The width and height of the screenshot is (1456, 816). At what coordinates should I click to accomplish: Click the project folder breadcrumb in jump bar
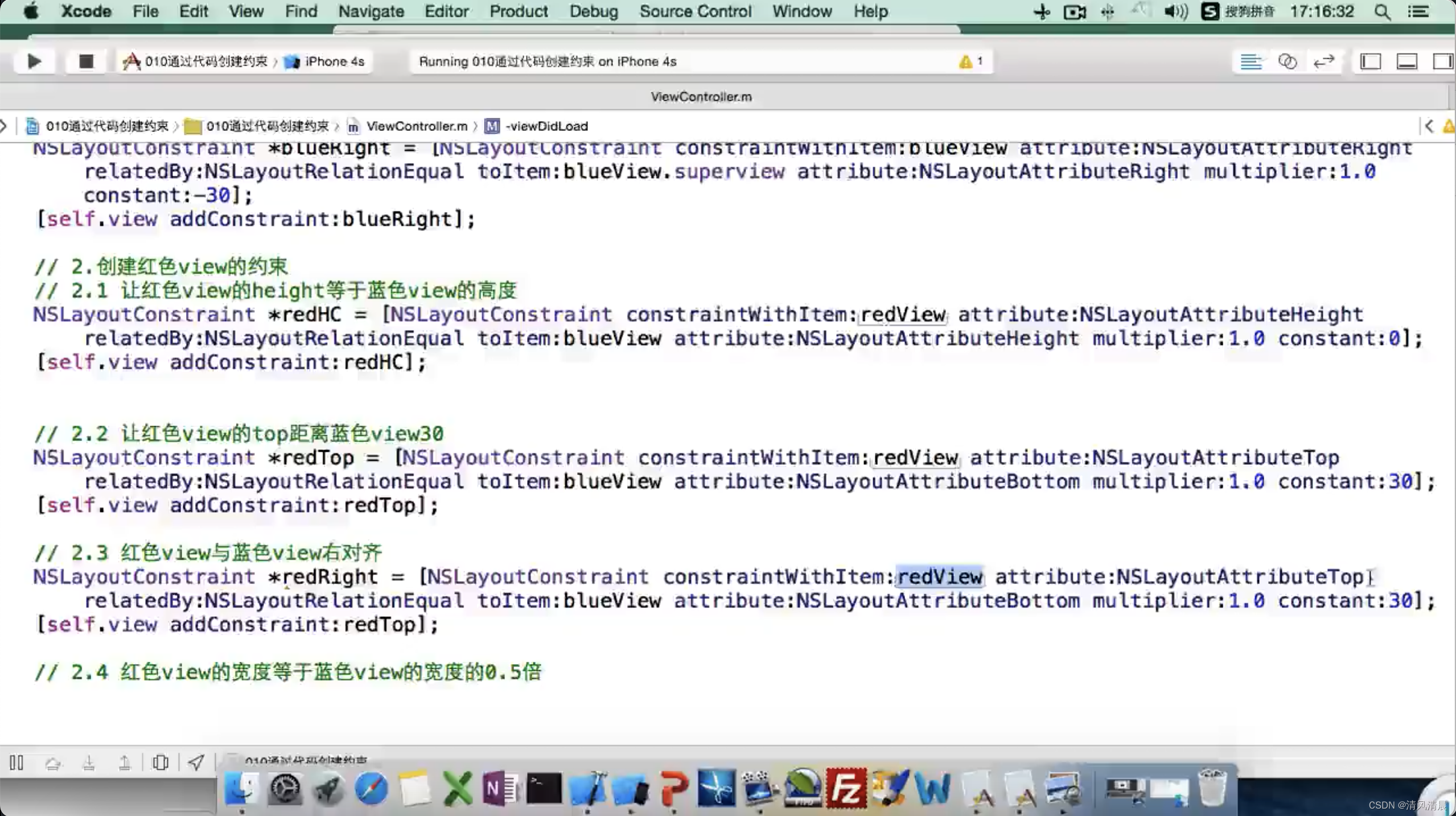click(266, 126)
